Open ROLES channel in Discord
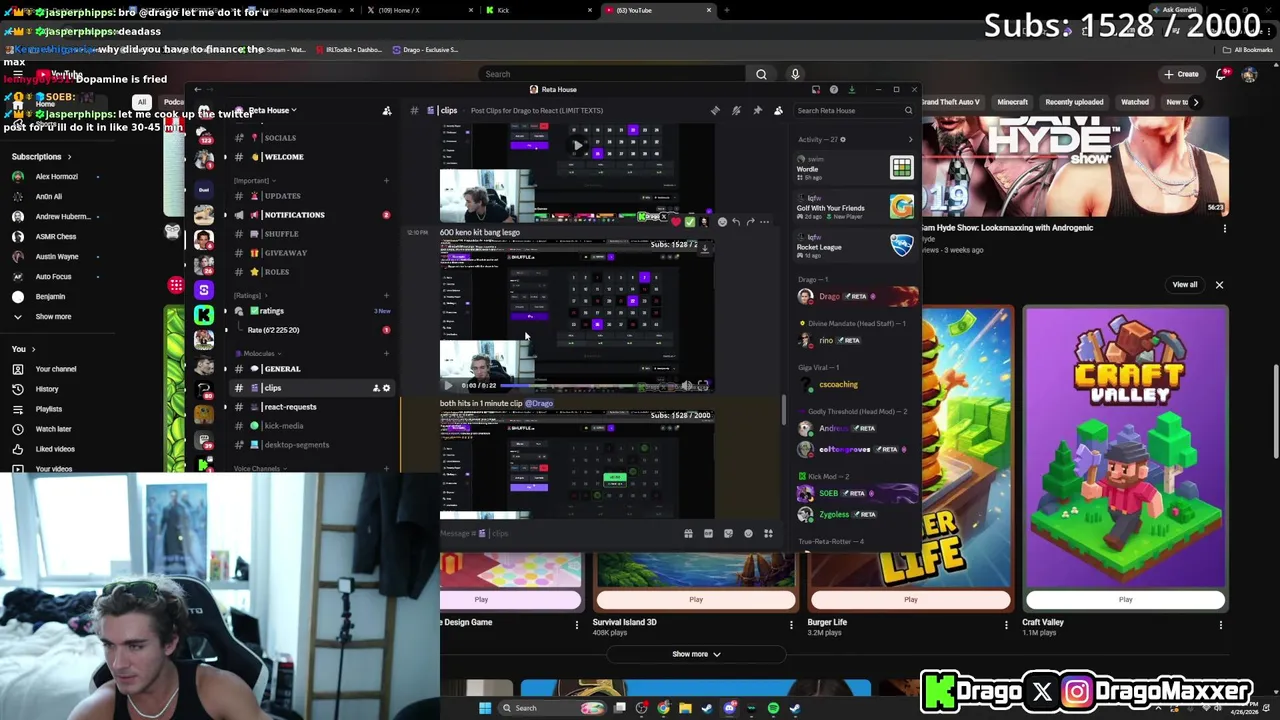Image resolution: width=1280 pixels, height=720 pixels. click(x=310, y=272)
